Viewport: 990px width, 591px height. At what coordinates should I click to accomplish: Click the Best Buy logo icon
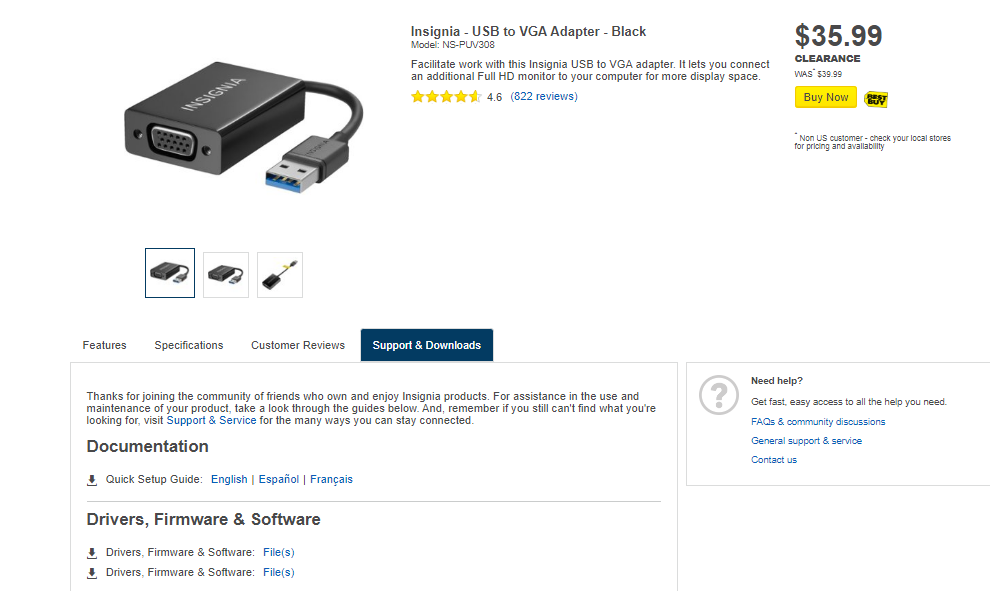876,99
